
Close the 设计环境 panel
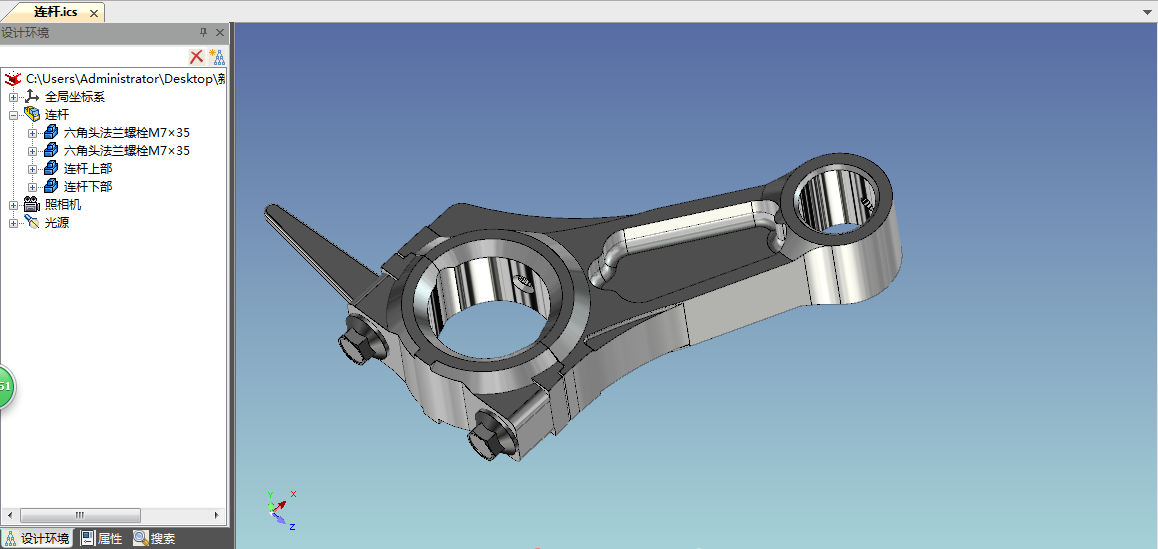click(219, 33)
